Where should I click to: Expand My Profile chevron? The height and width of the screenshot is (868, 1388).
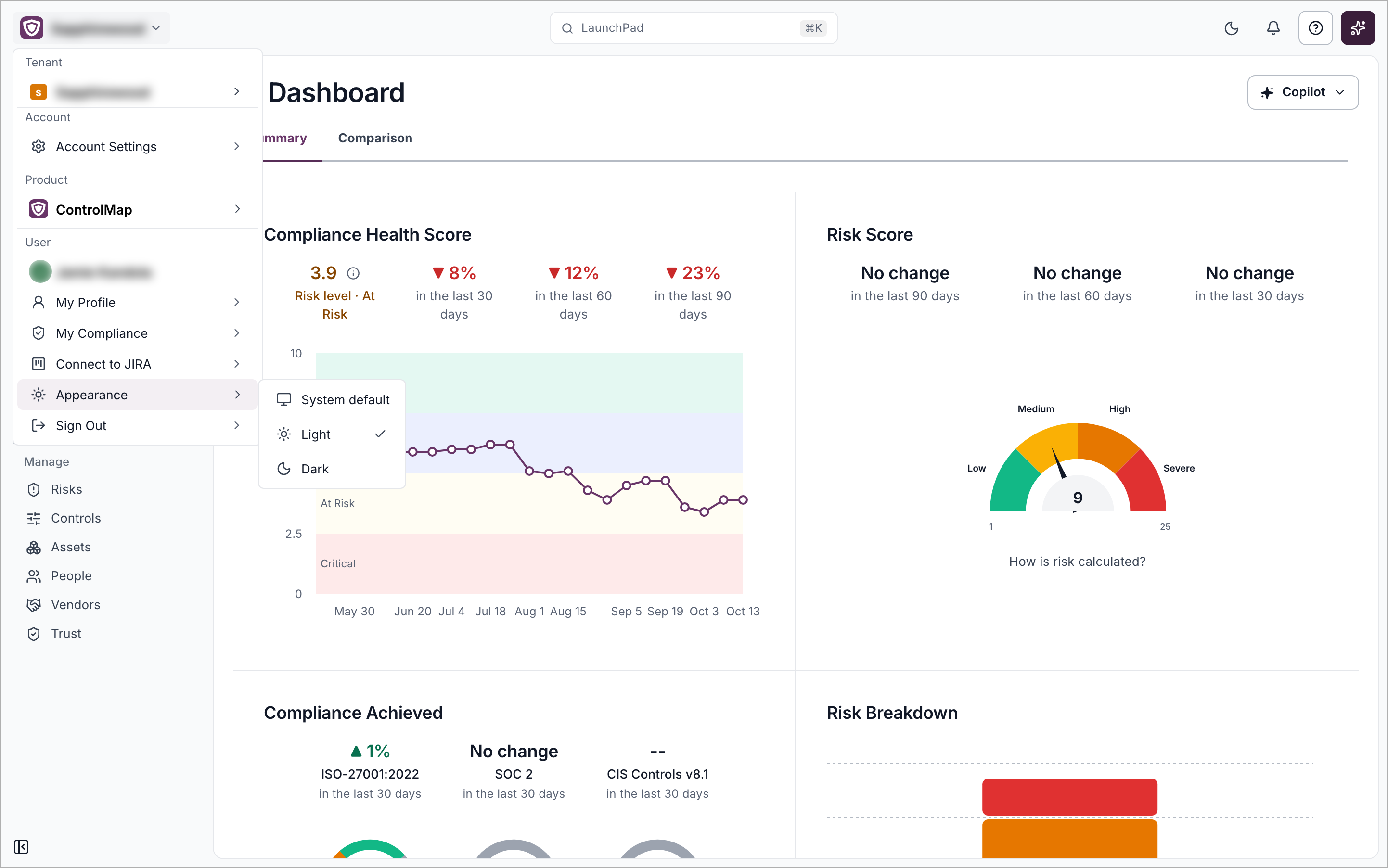(237, 303)
